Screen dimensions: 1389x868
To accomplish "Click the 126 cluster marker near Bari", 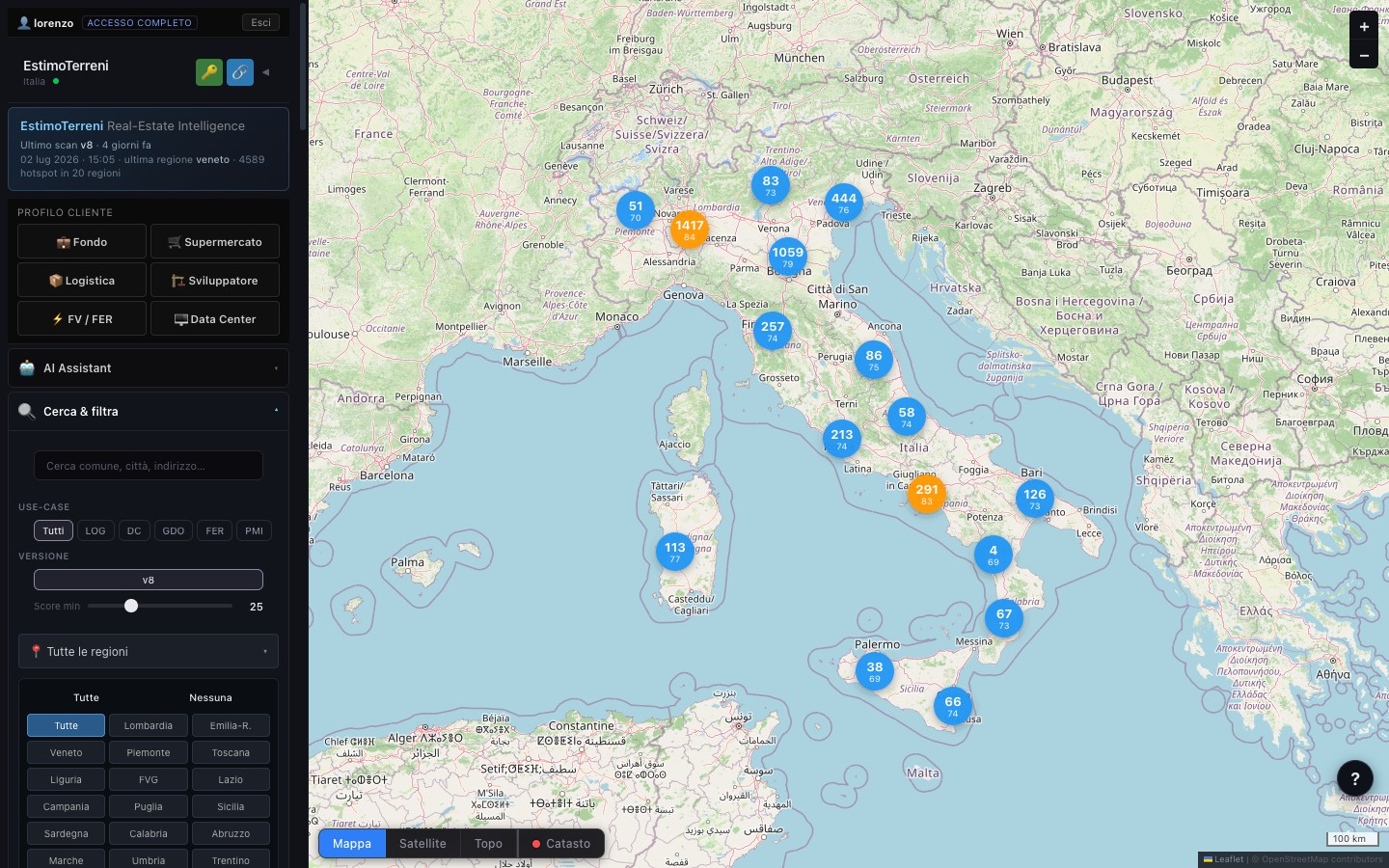I will [1035, 499].
